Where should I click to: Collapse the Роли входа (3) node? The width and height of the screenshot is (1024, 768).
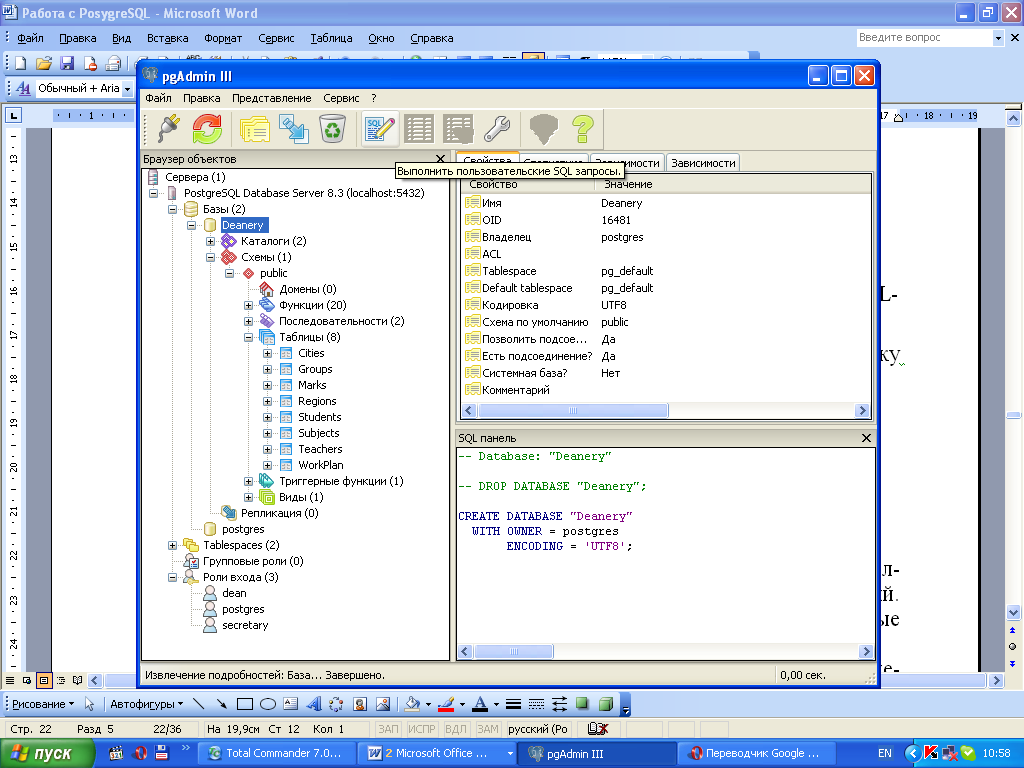click(x=172, y=577)
